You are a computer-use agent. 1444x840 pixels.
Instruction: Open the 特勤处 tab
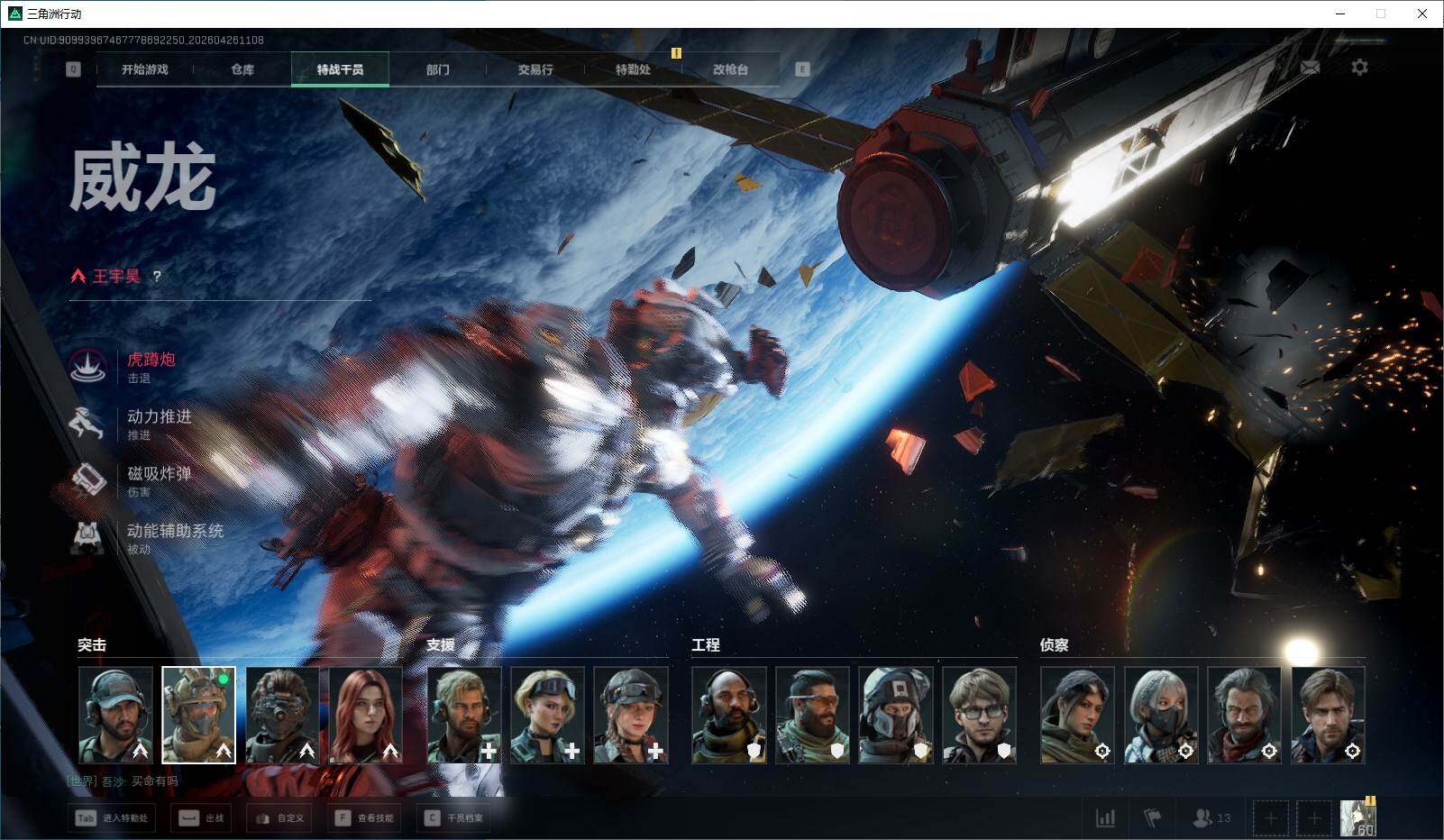click(633, 69)
